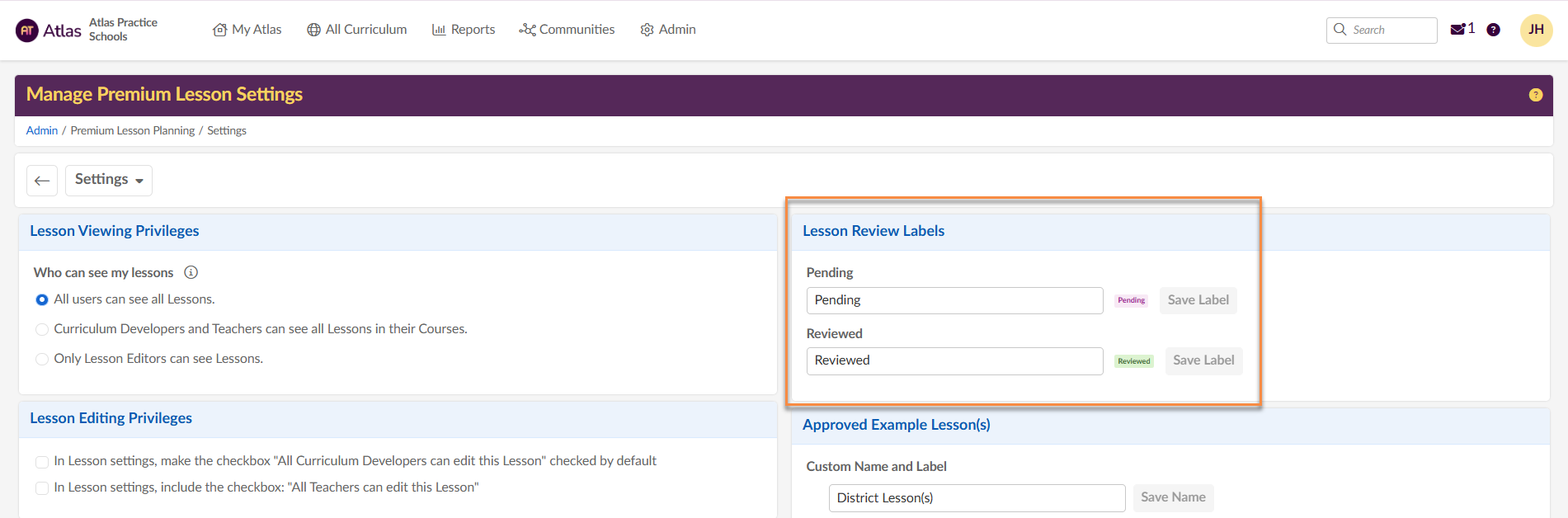Go back using the left arrow button

click(x=42, y=181)
